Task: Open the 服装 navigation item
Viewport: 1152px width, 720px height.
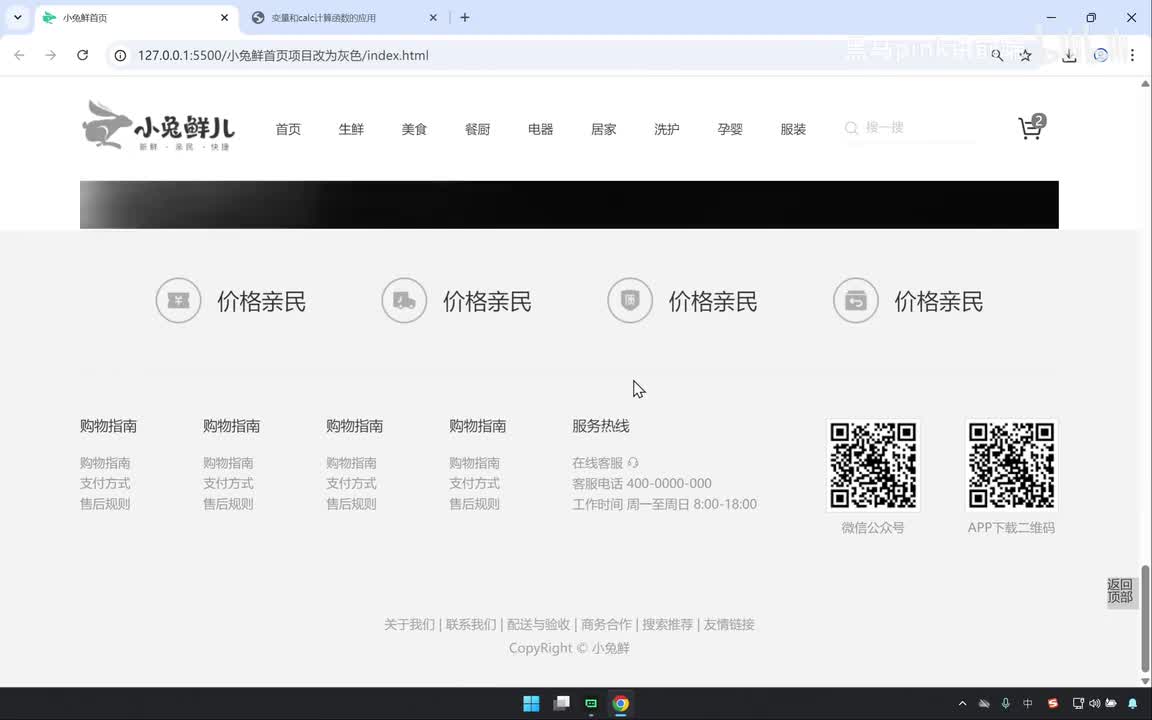Action: coord(793,129)
